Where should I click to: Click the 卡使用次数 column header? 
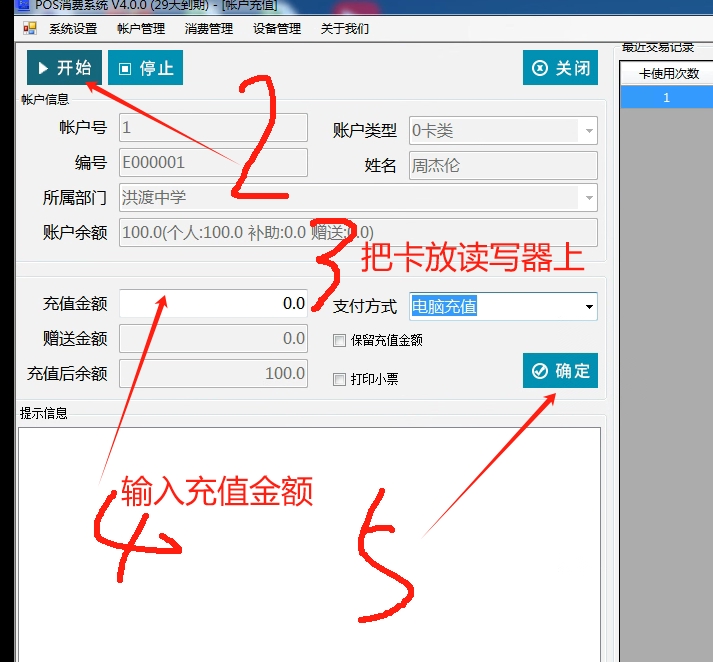click(666, 74)
